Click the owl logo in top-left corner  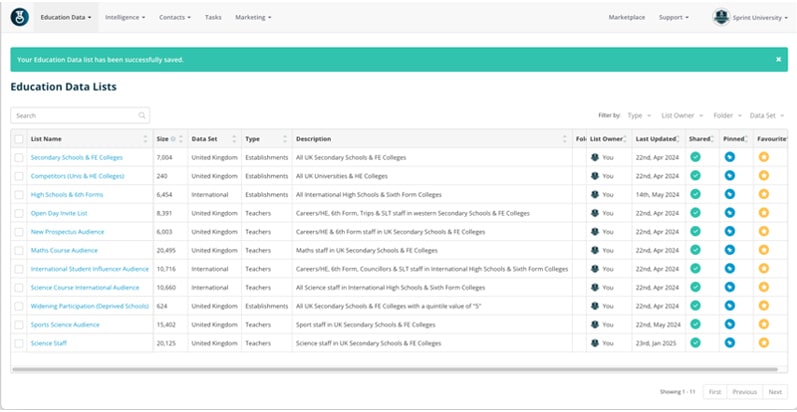click(x=18, y=17)
